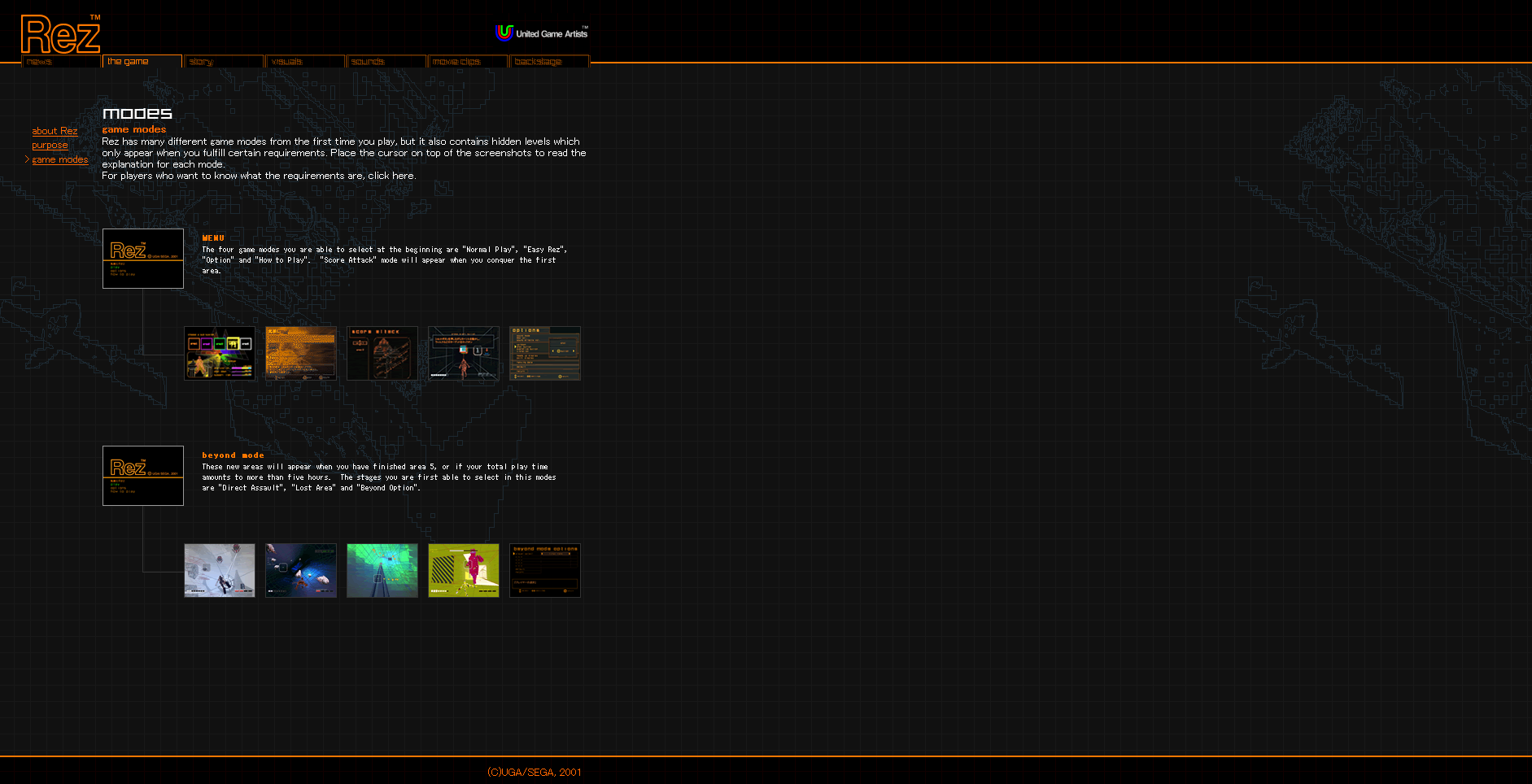Click the 'modes' page heading

pyautogui.click(x=137, y=113)
